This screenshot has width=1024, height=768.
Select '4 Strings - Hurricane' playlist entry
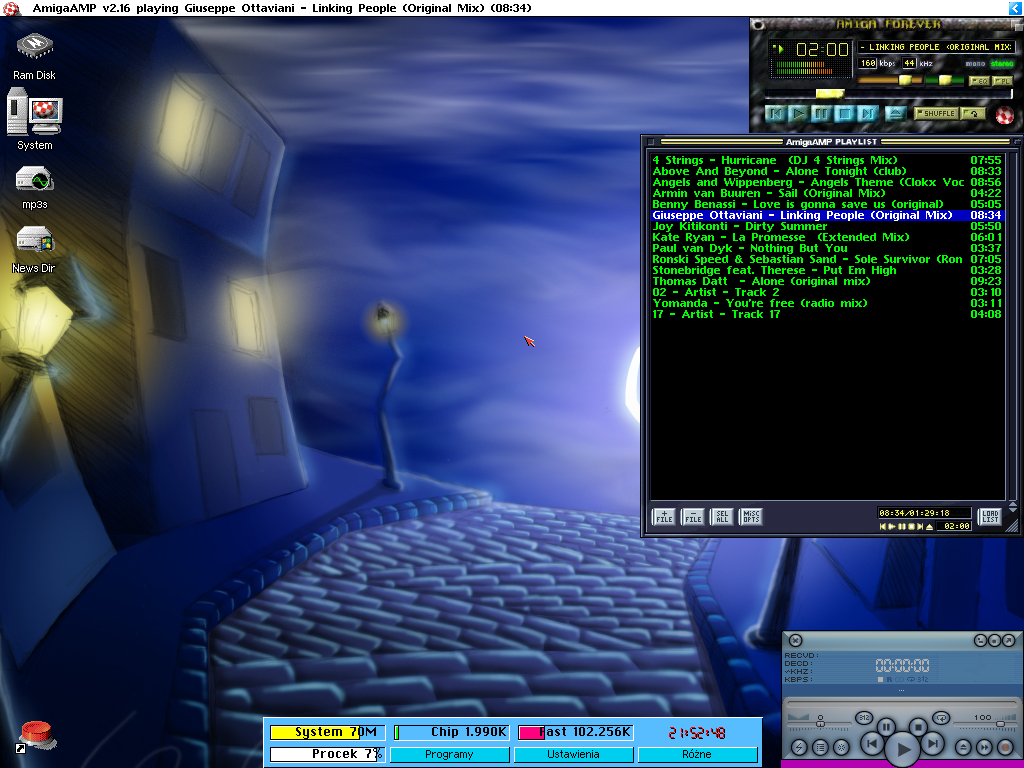pos(827,160)
